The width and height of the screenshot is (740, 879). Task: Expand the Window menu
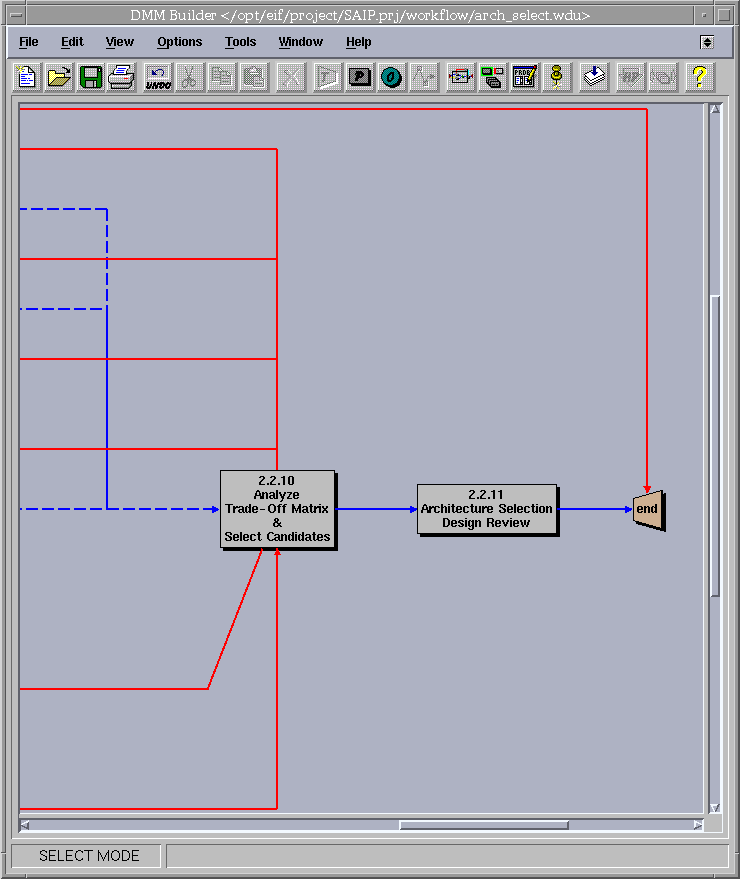(300, 42)
